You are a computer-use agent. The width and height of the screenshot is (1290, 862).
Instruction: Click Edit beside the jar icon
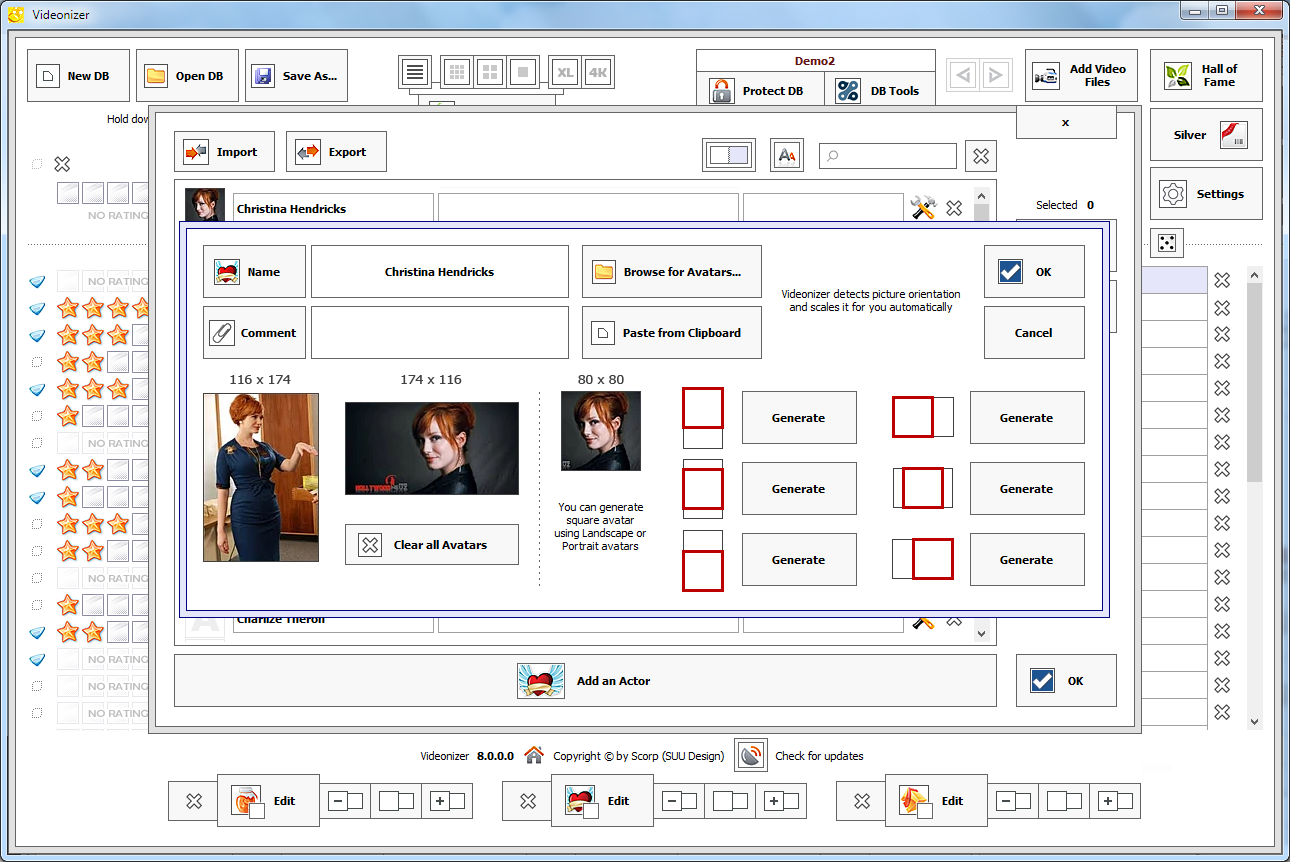tap(268, 800)
